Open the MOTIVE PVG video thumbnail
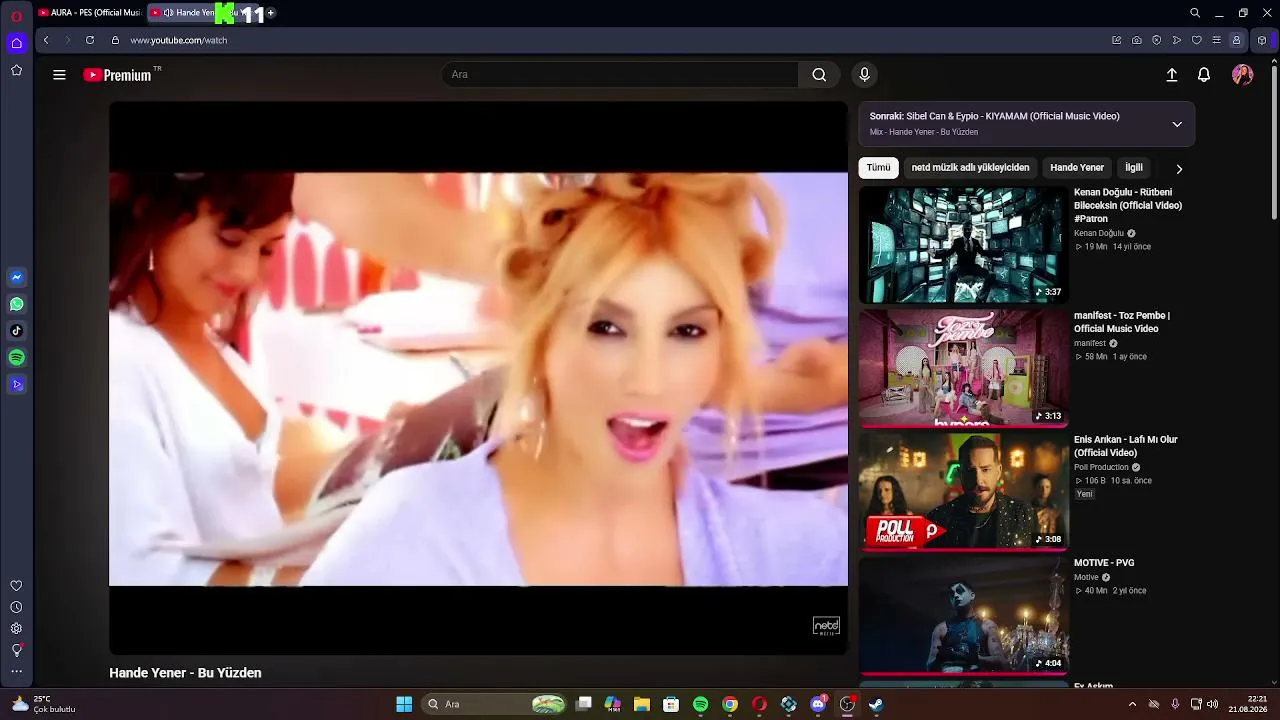The image size is (1280, 720). pyautogui.click(x=964, y=616)
